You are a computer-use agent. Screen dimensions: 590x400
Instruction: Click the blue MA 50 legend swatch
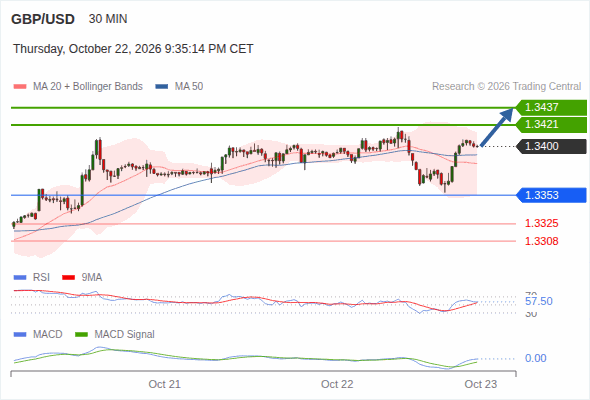click(x=162, y=87)
